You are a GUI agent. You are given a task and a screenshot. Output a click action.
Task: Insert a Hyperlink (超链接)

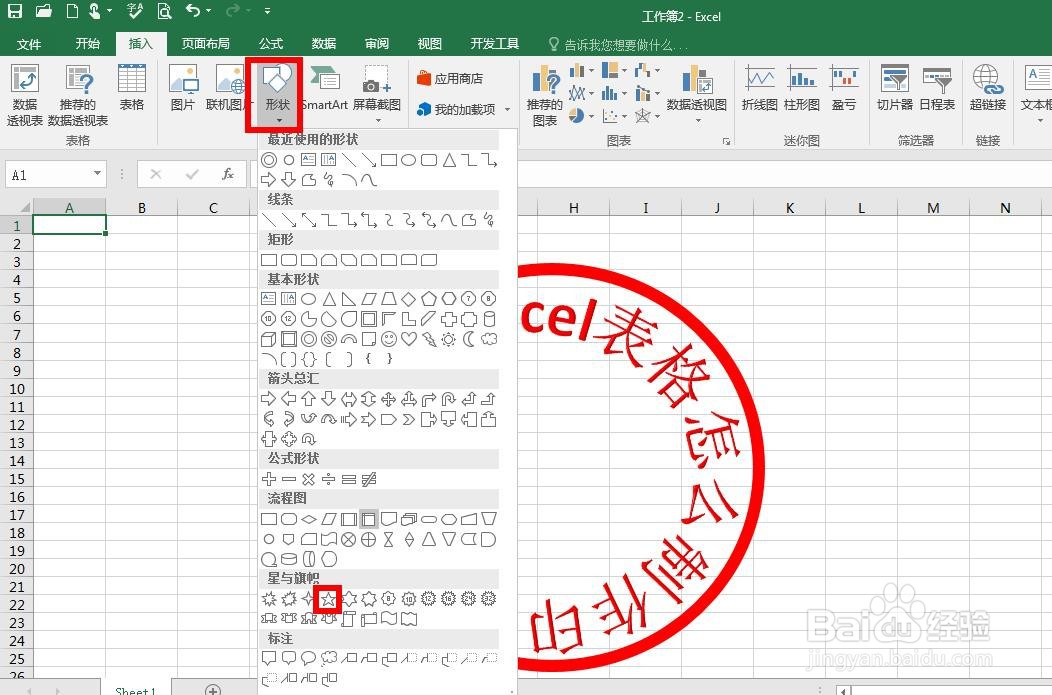tap(988, 88)
